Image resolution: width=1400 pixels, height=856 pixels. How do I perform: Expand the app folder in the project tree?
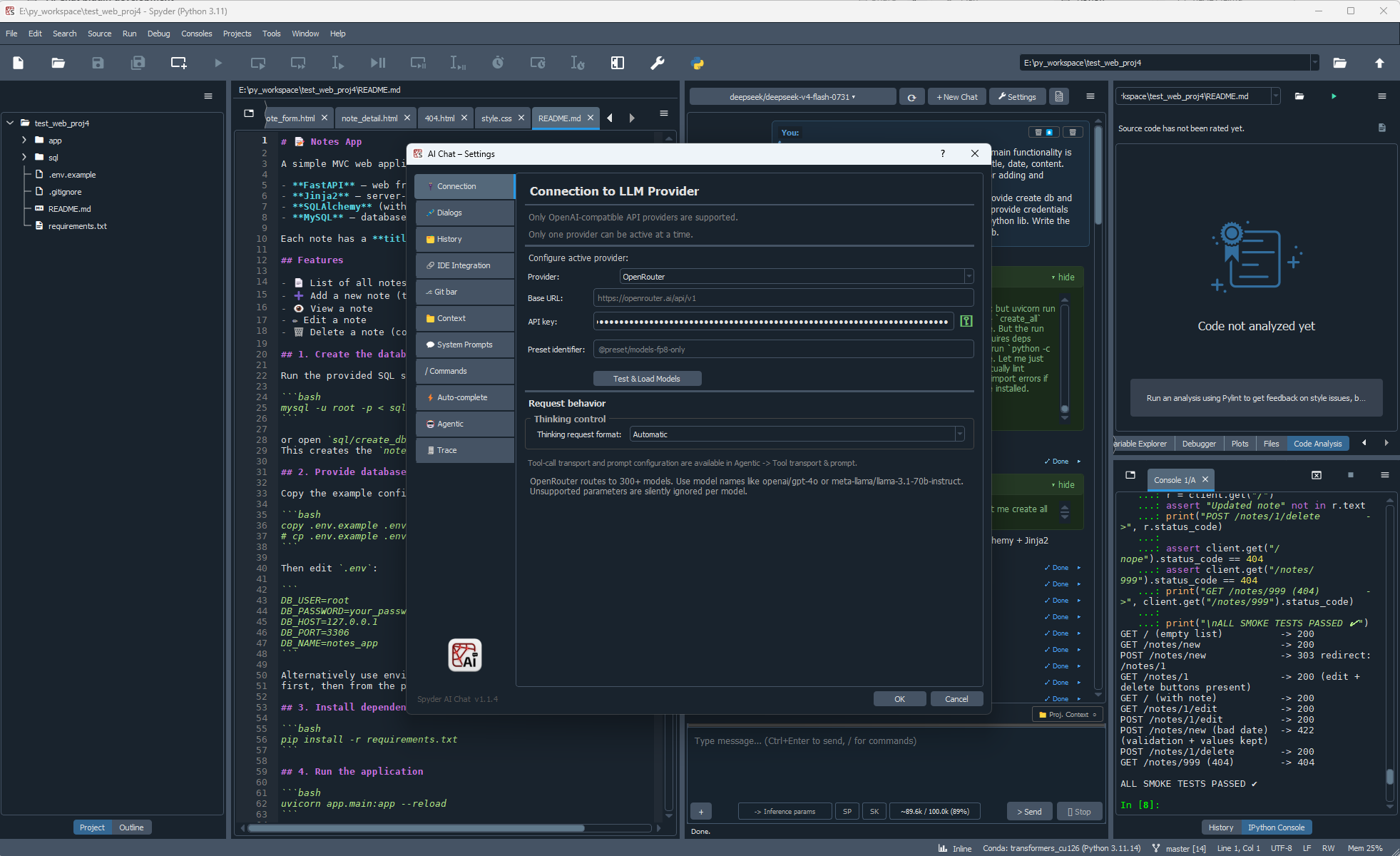(24, 141)
